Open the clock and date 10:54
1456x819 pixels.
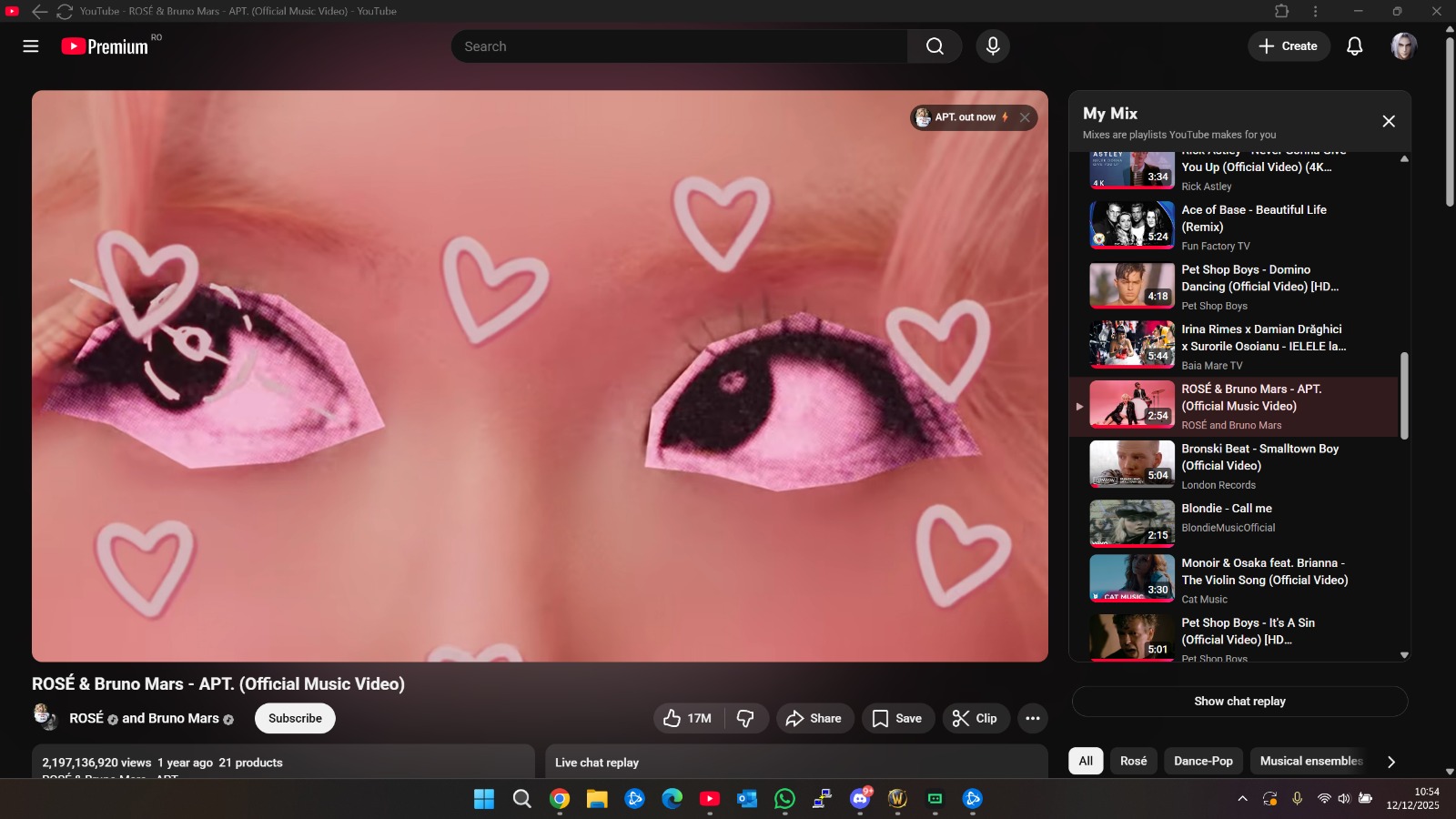pos(1413,799)
